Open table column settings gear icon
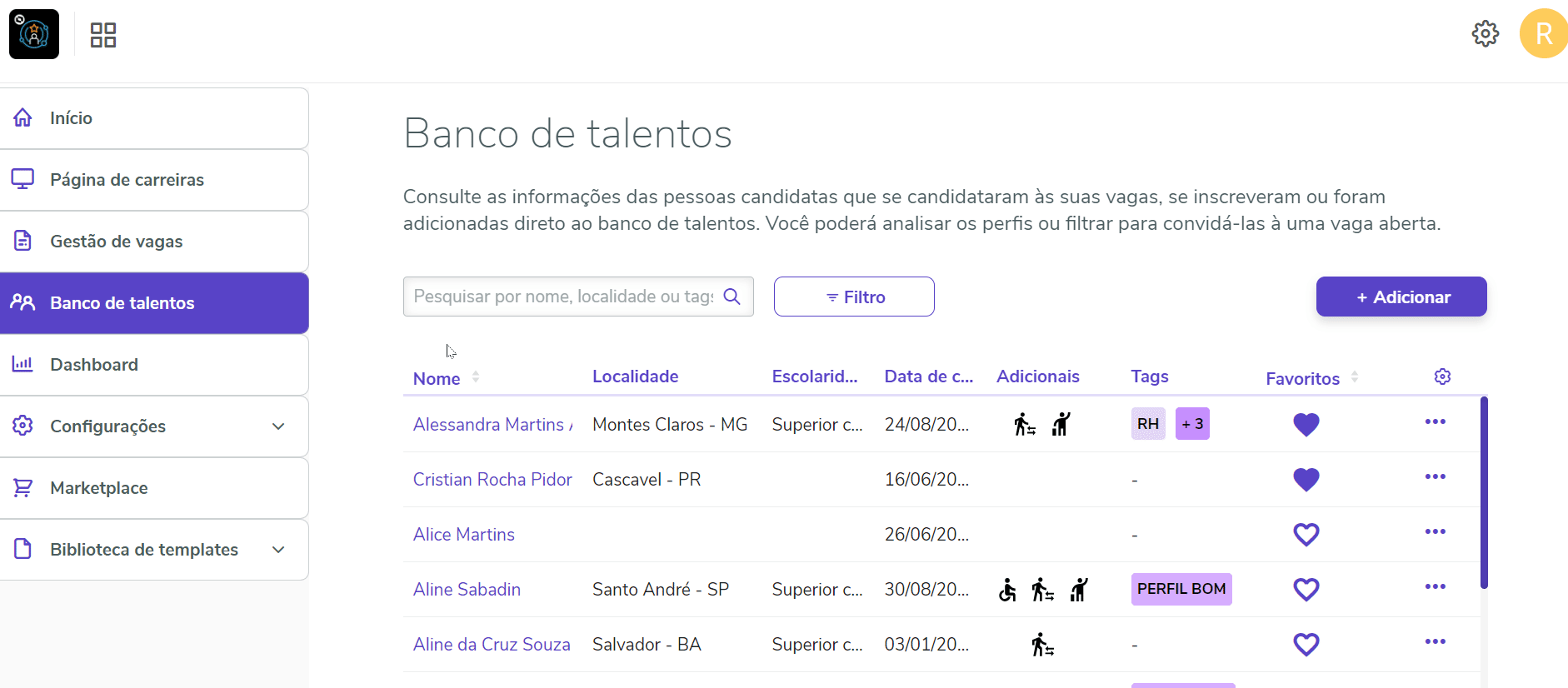Screen dimensions: 1568x688 tap(1443, 376)
